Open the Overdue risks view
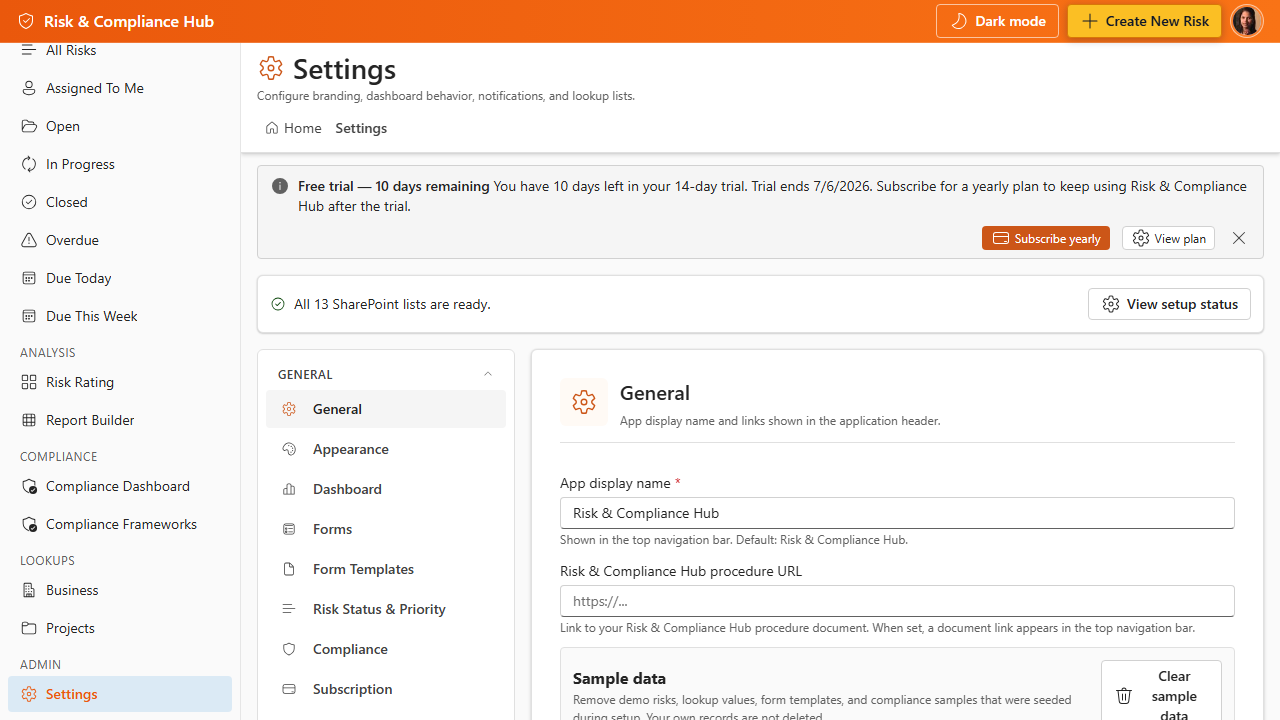This screenshot has width=1280, height=720. click(120, 240)
